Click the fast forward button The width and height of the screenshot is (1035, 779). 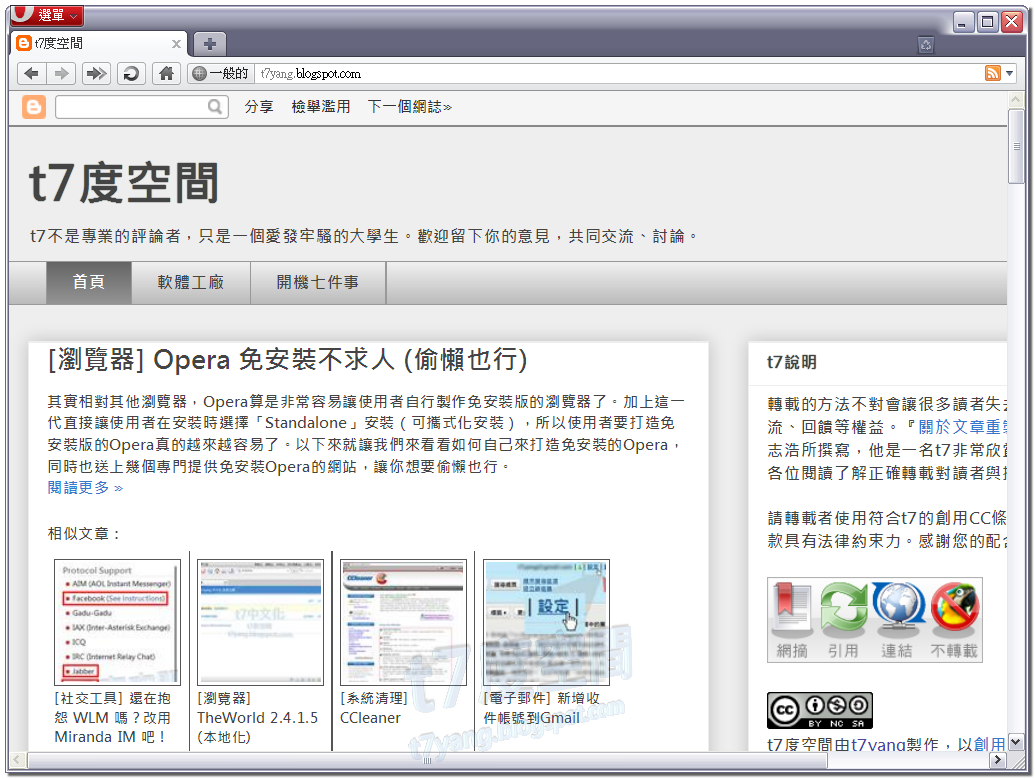[x=96, y=73]
